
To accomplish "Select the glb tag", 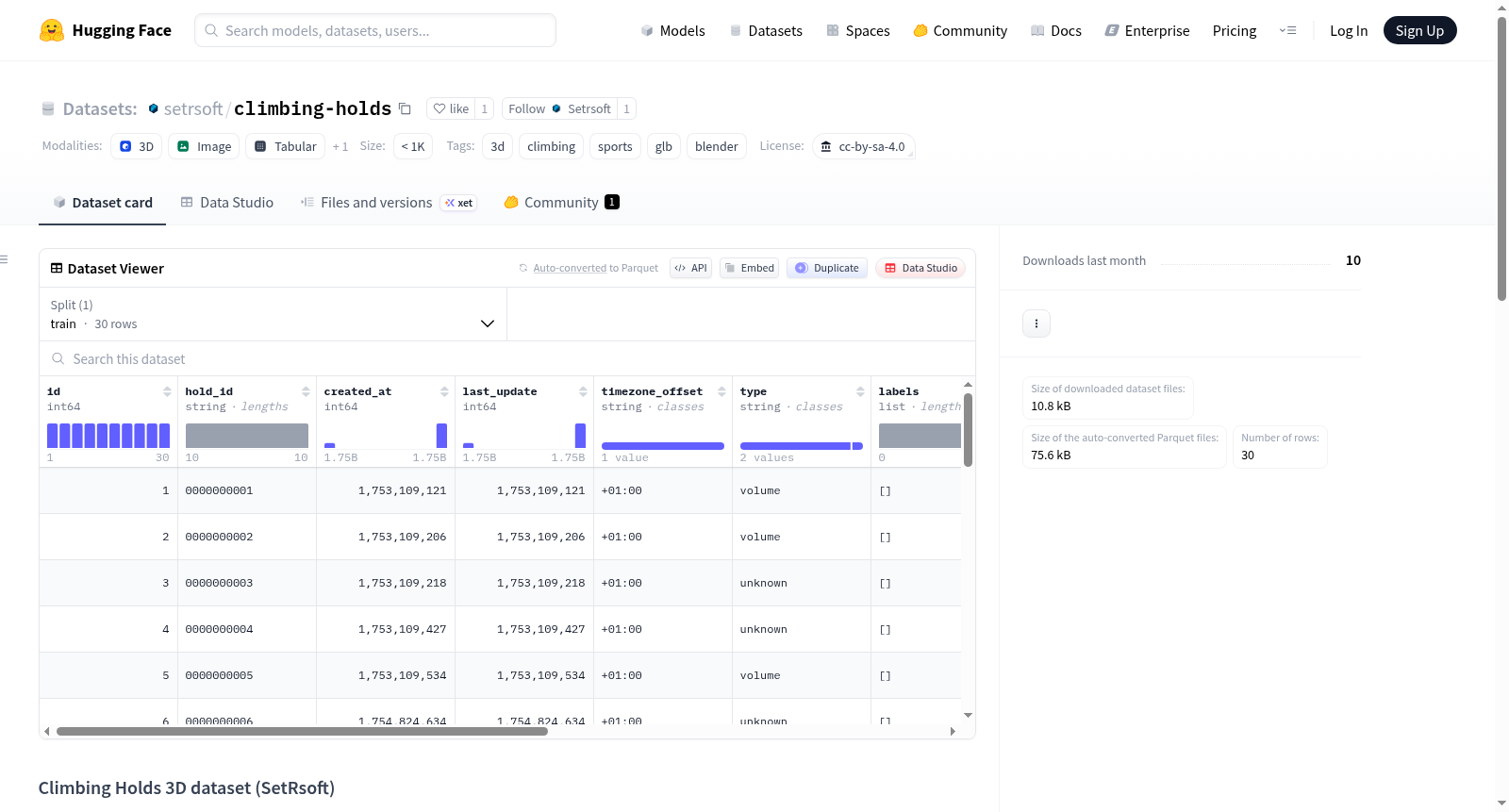I will [x=664, y=146].
